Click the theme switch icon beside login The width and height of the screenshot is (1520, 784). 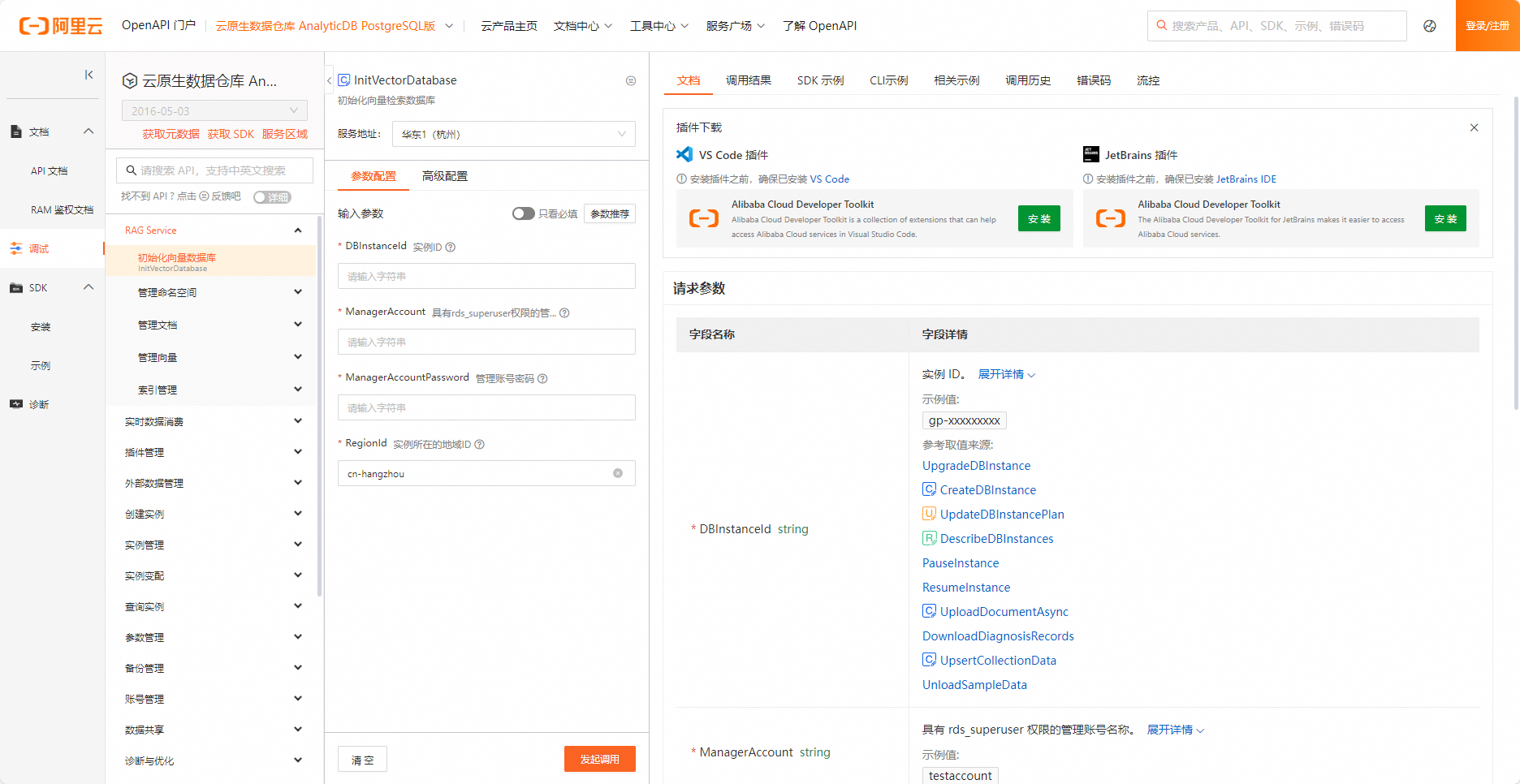tap(1430, 26)
